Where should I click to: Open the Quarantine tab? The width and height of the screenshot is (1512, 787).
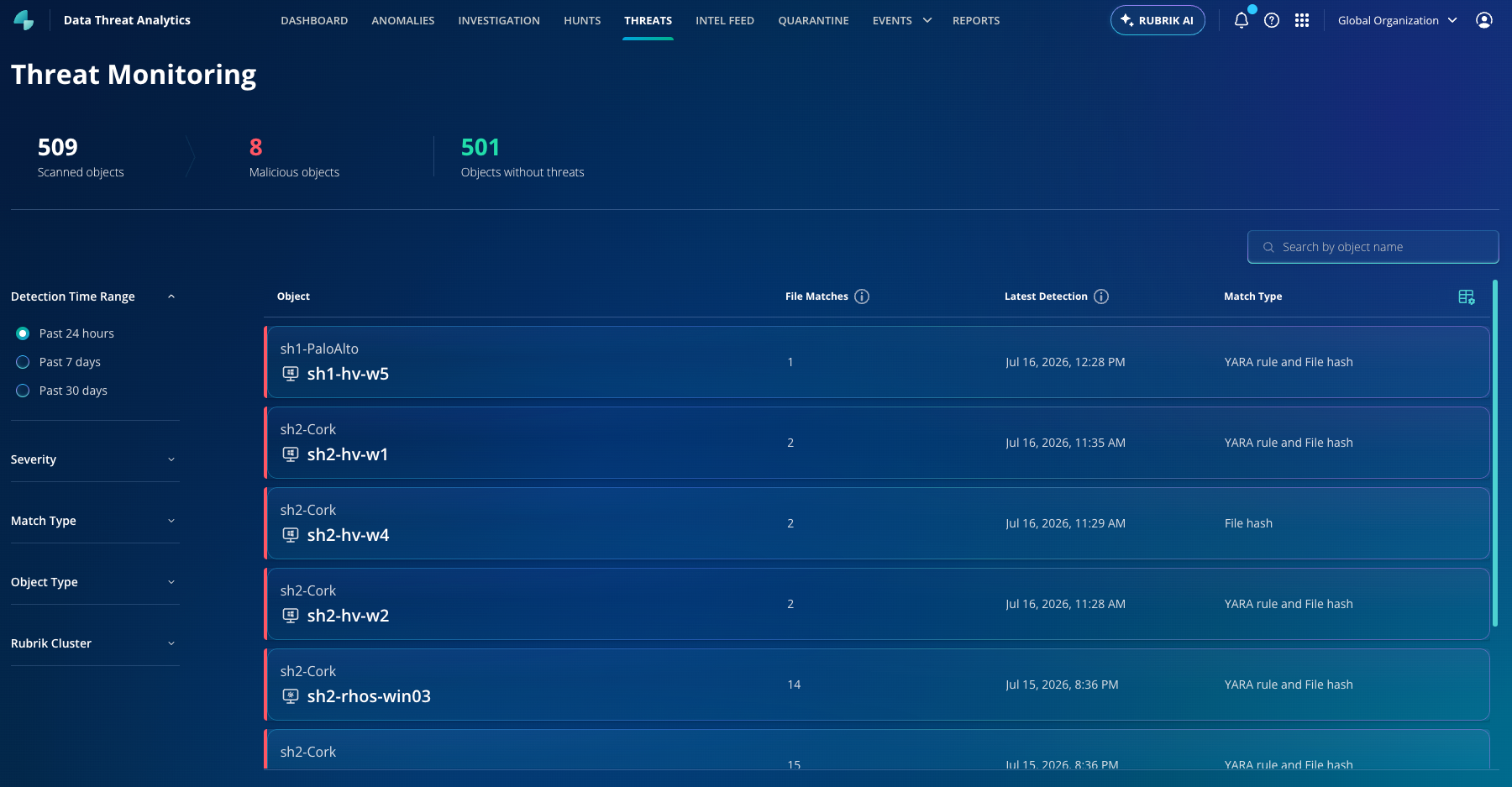[813, 20]
